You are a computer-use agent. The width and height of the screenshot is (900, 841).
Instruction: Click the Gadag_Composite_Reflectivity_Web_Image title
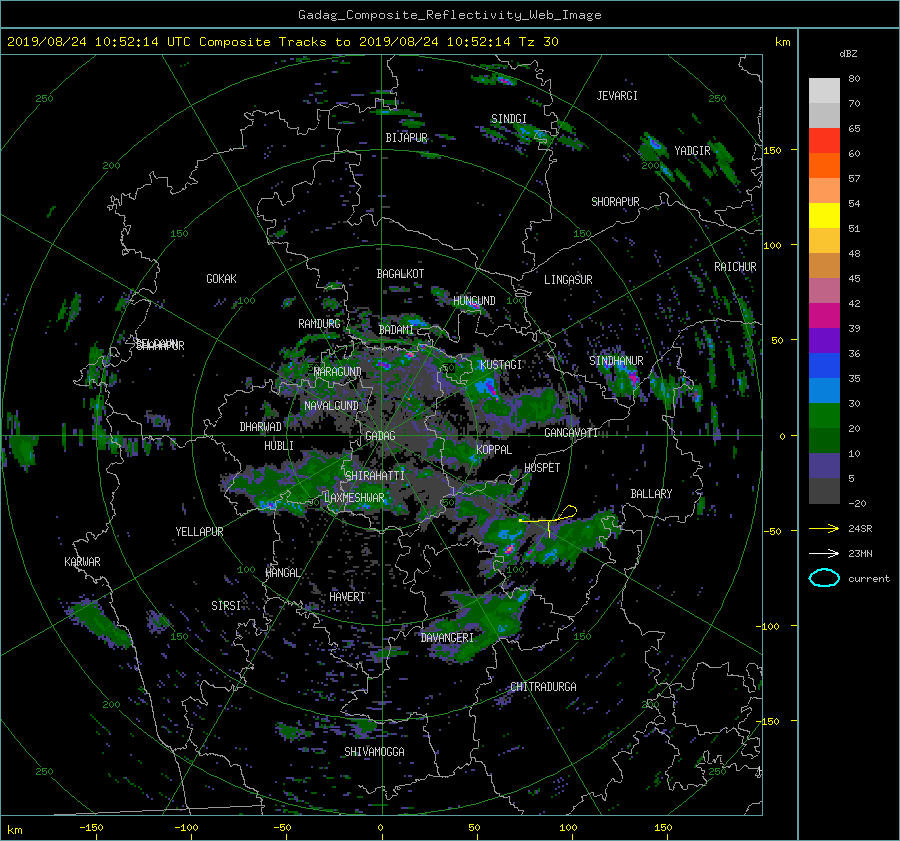point(449,15)
